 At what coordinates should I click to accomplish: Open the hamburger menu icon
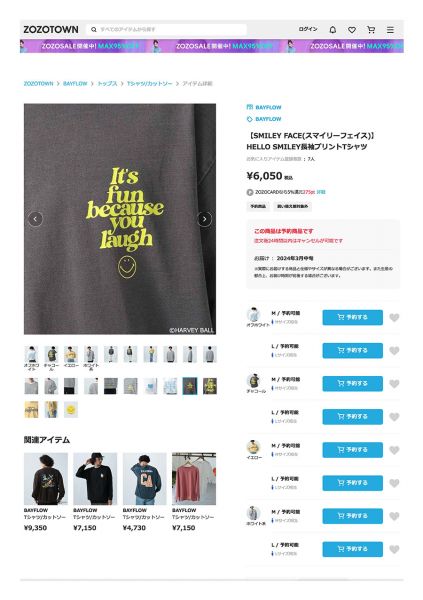pos(390,30)
